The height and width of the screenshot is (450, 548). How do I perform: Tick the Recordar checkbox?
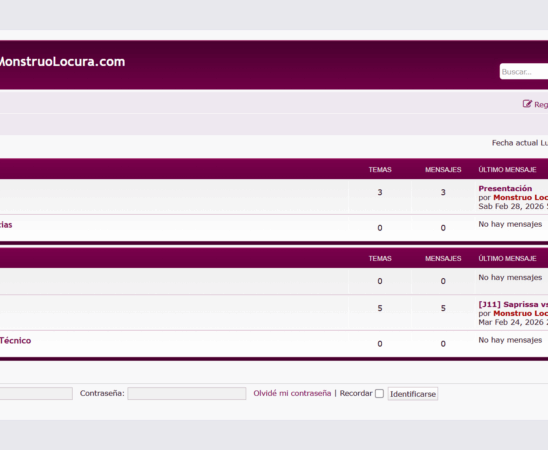[379, 394]
